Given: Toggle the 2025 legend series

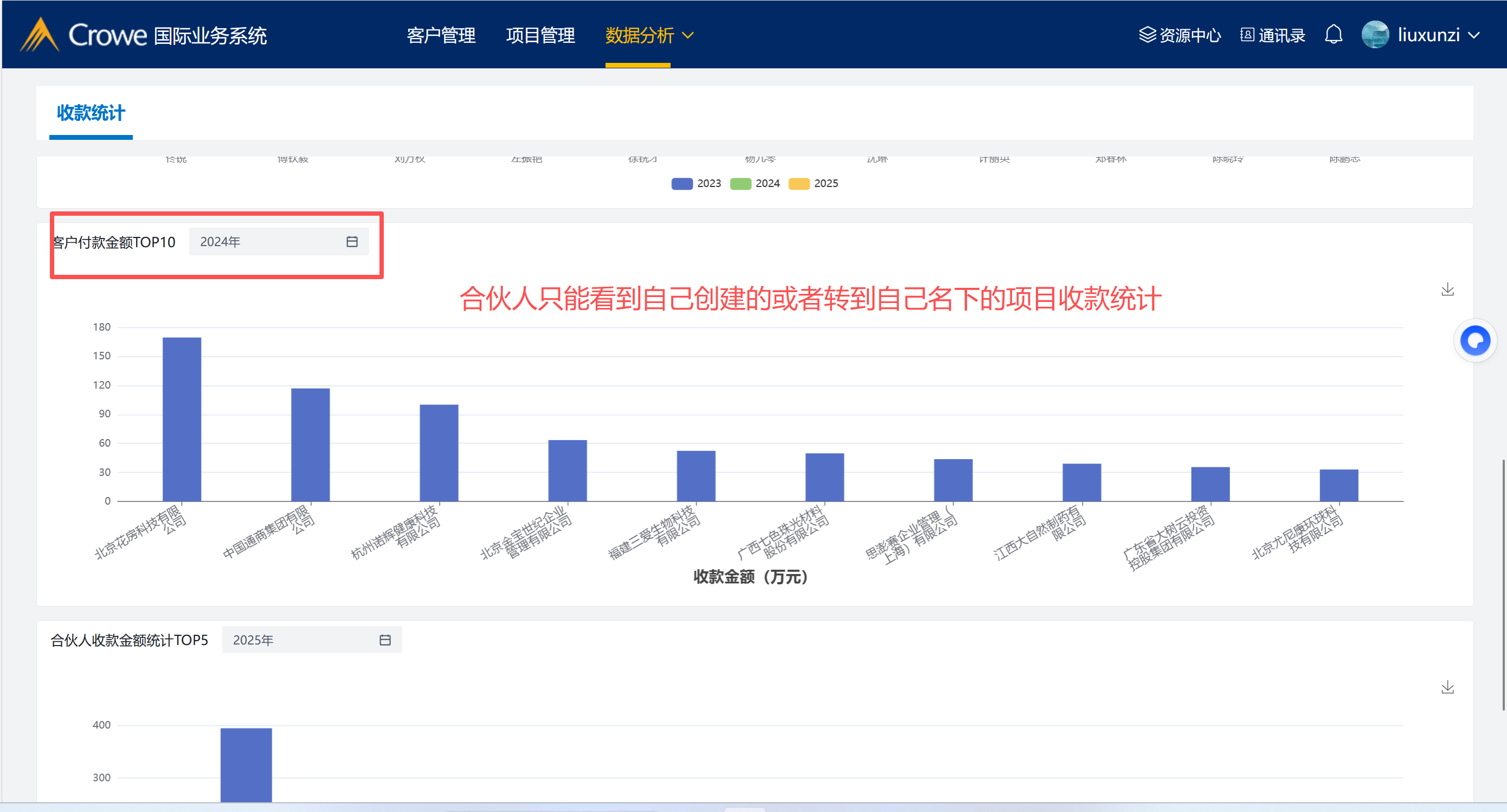Looking at the screenshot, I should coord(799,184).
